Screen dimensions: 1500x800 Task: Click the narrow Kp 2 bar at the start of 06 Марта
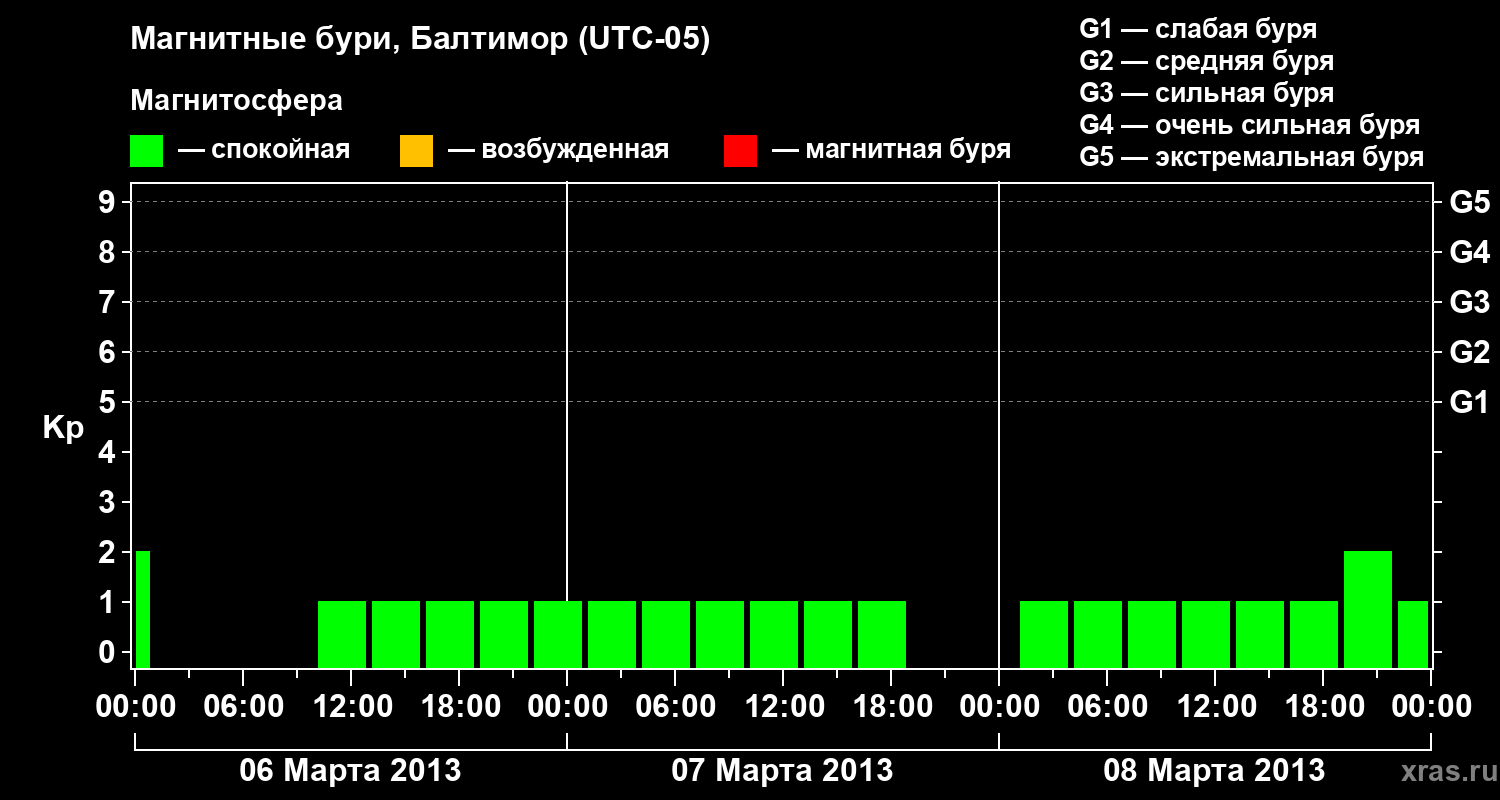(143, 609)
